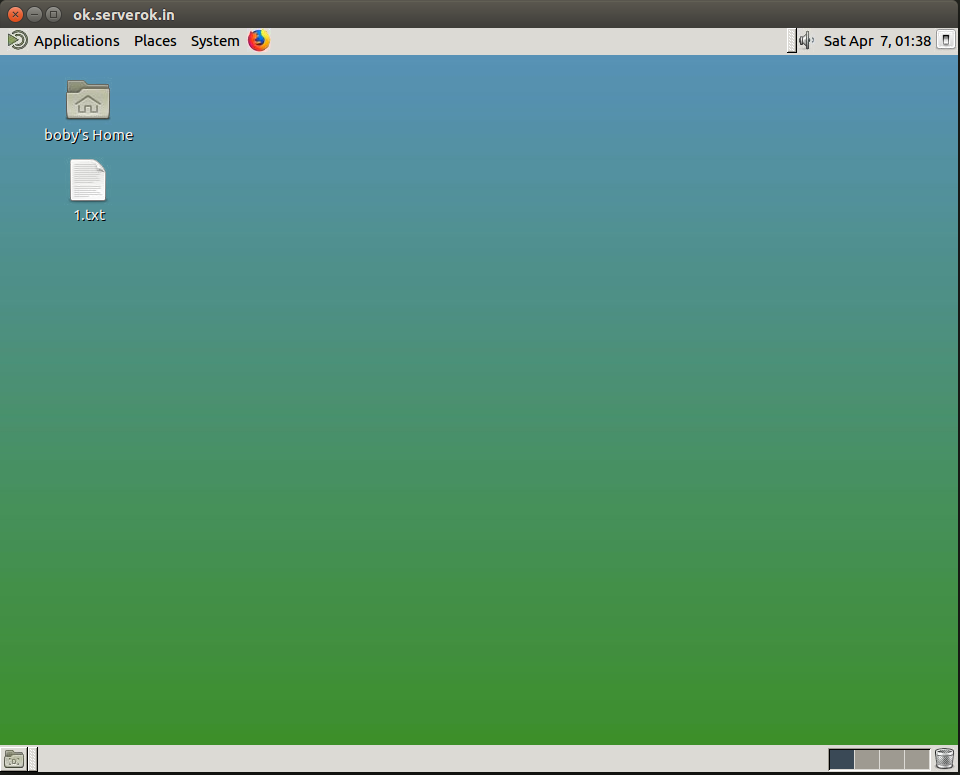Close the ok.serverok.in remote window
The height and width of the screenshot is (775, 960).
15,14
